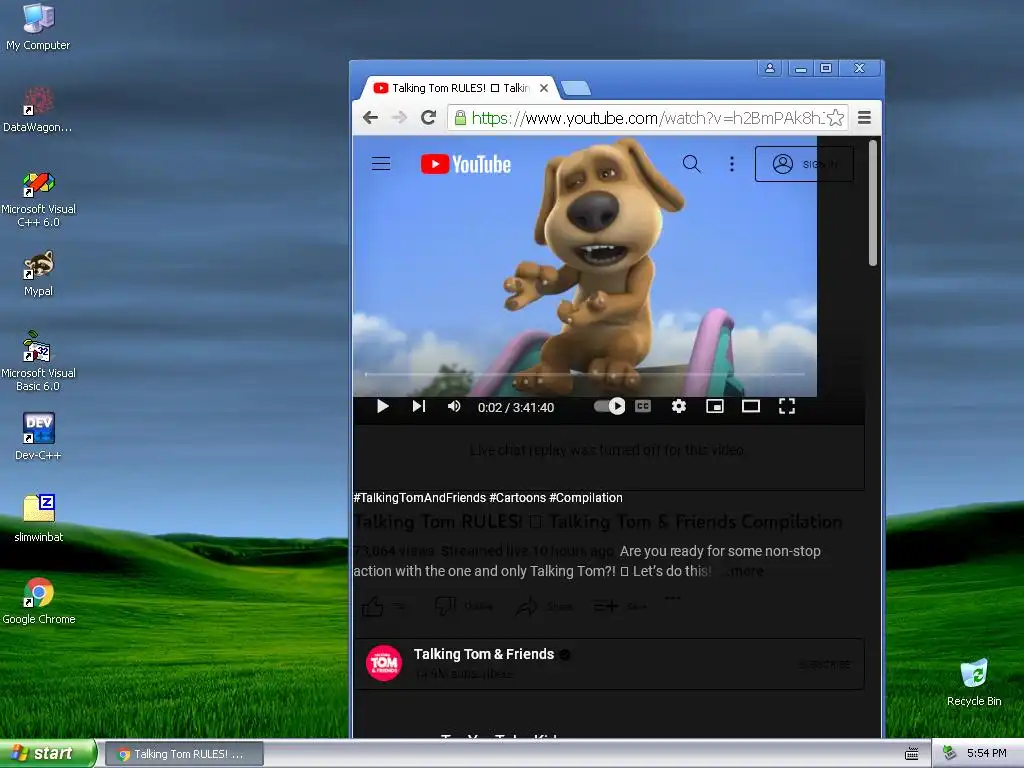Close the Talking Tom RULES! tab
Image resolution: width=1024 pixels, height=768 pixels.
[543, 88]
